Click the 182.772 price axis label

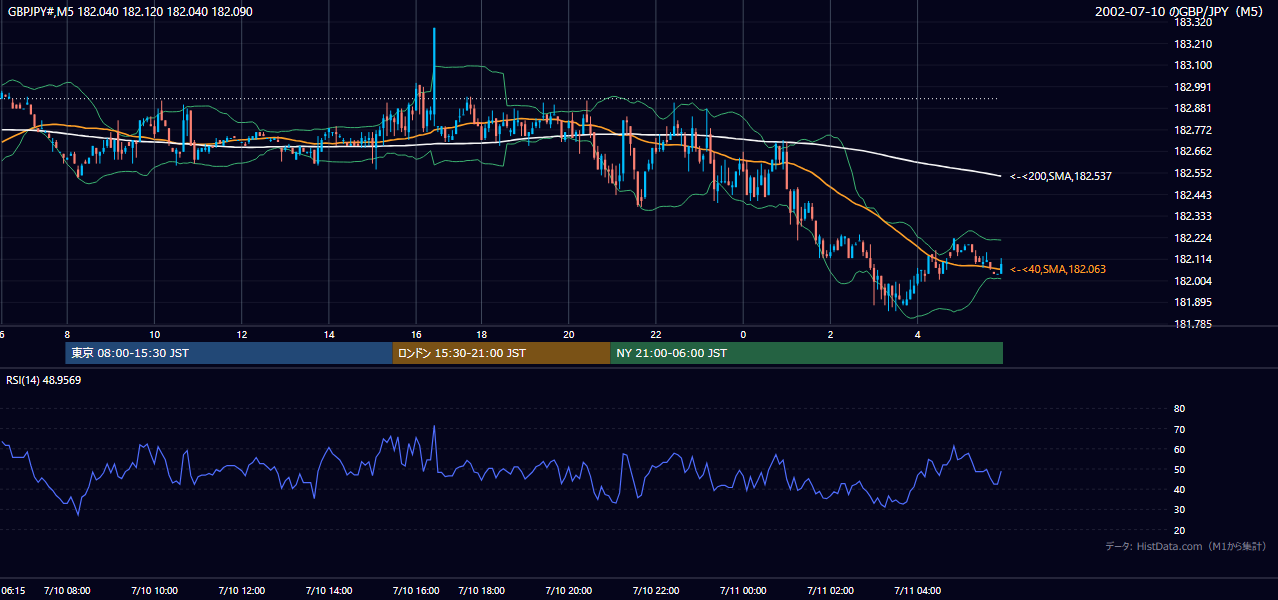pos(1192,130)
